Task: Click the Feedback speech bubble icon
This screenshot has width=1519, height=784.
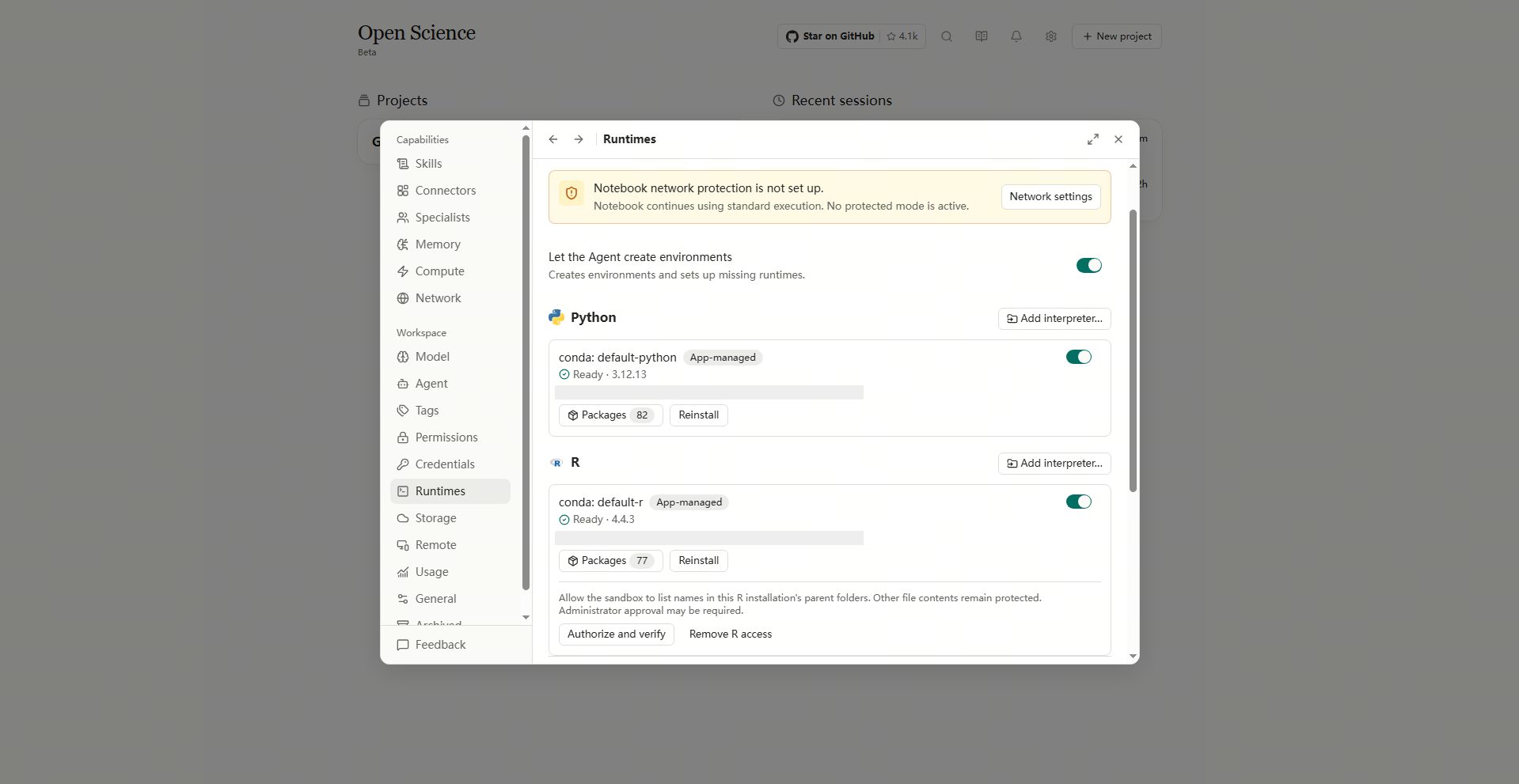Action: click(x=403, y=645)
